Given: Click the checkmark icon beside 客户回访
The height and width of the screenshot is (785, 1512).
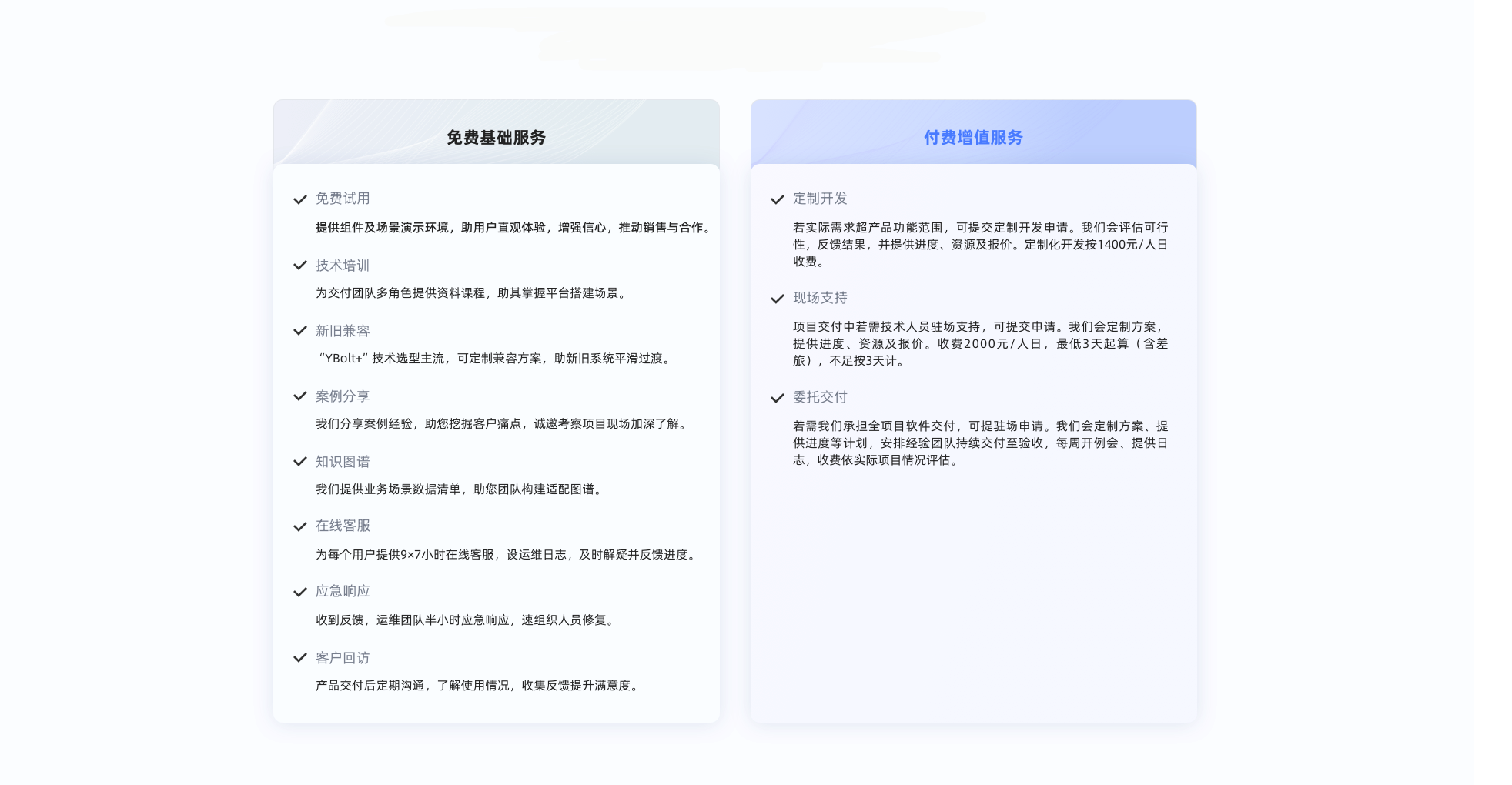Looking at the screenshot, I should tap(300, 658).
